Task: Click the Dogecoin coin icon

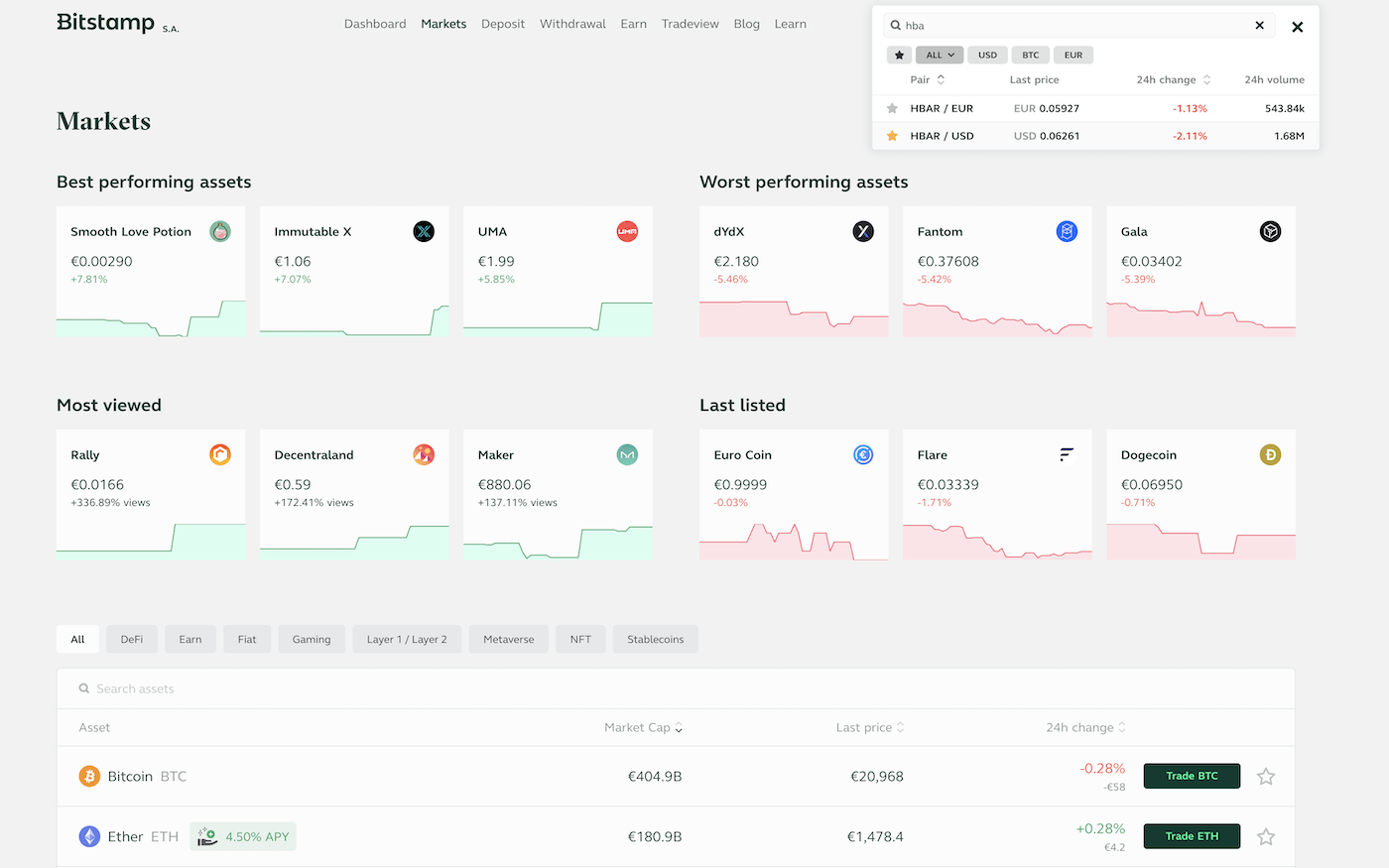Action: pyautogui.click(x=1270, y=455)
